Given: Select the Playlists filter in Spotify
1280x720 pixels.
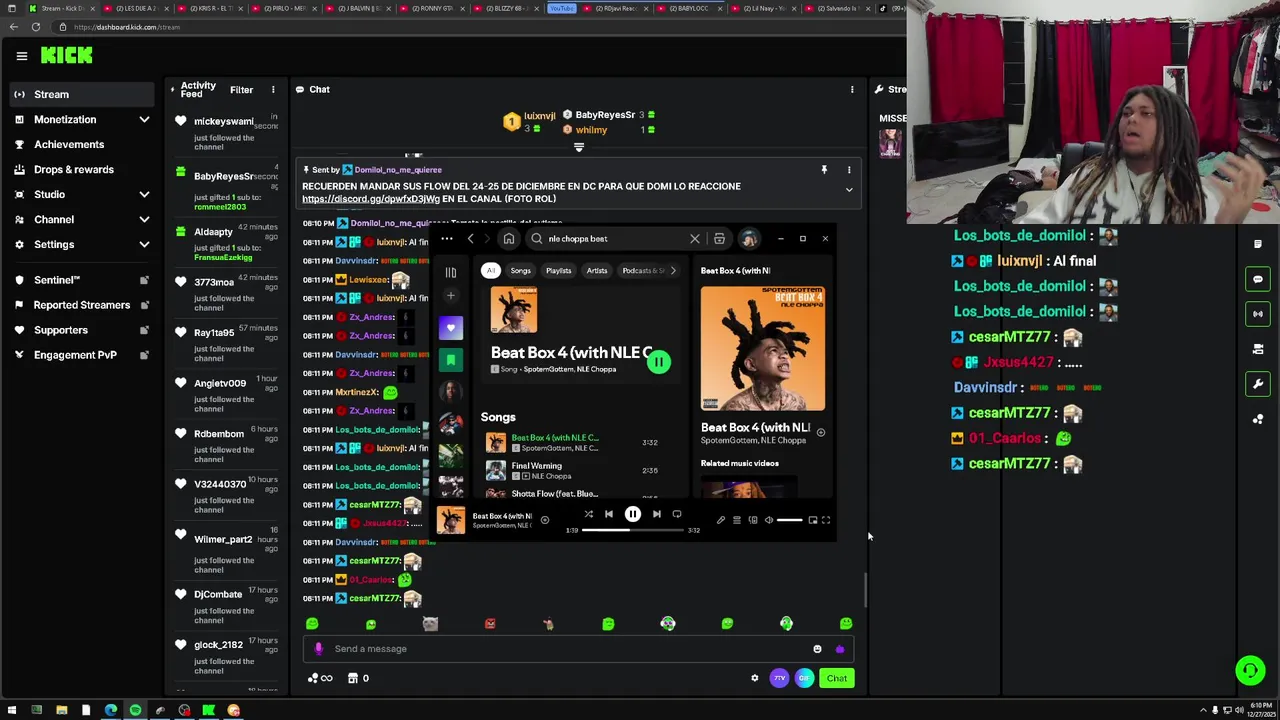Looking at the screenshot, I should pos(559,271).
